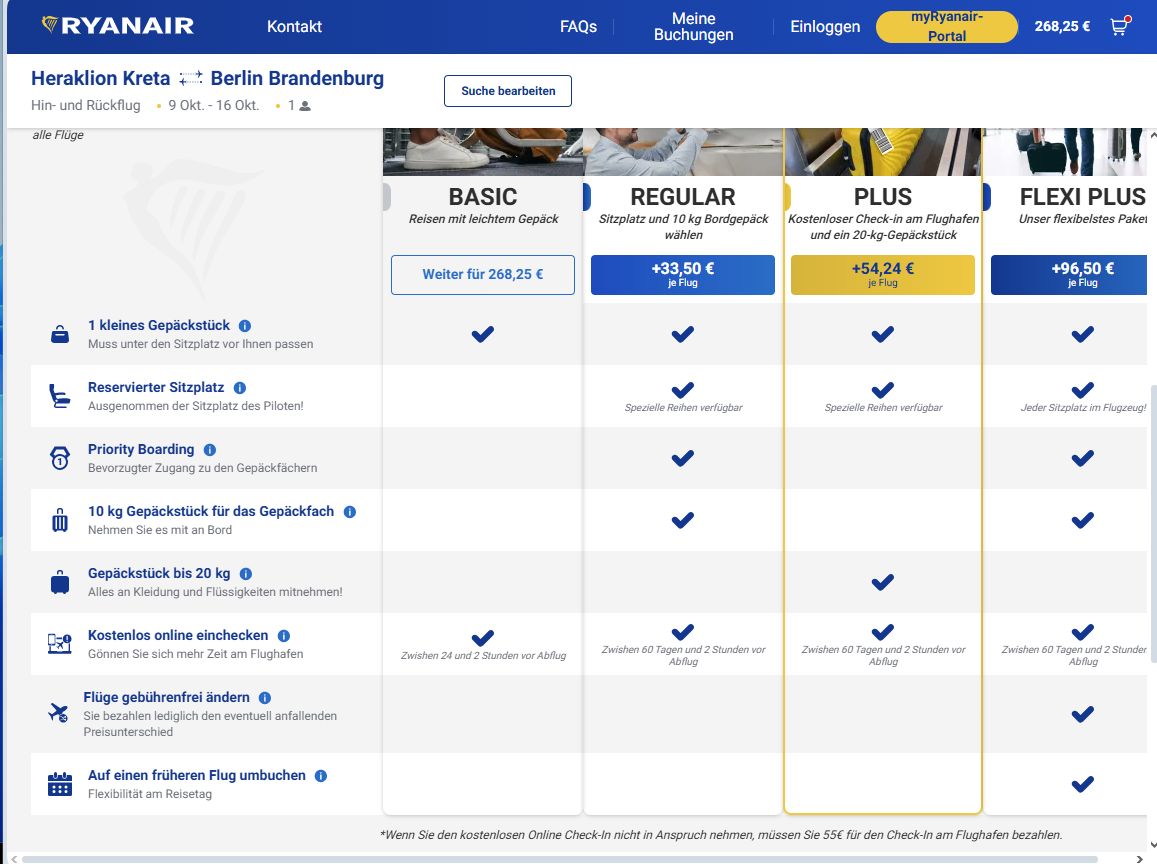Click info icon beside Reservierter Sitzplatz

coord(239,388)
